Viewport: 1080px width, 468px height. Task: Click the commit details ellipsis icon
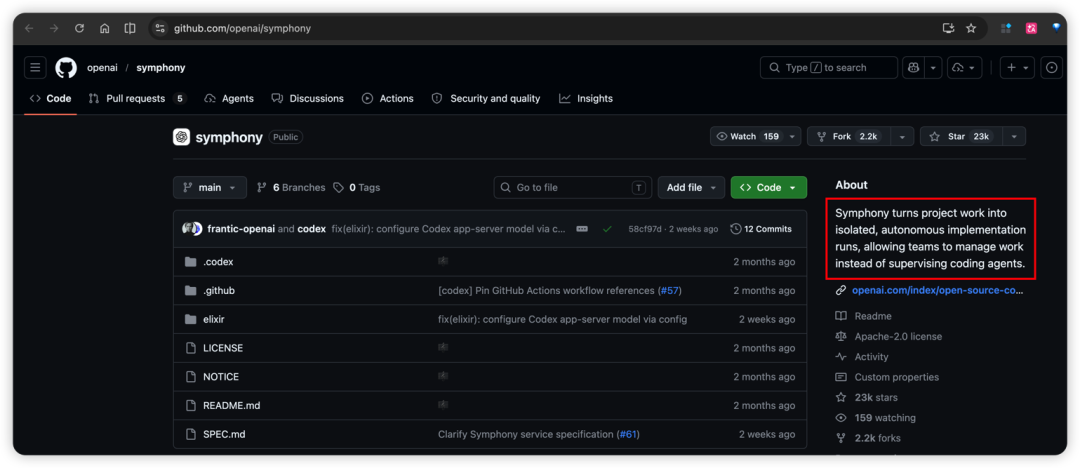582,229
